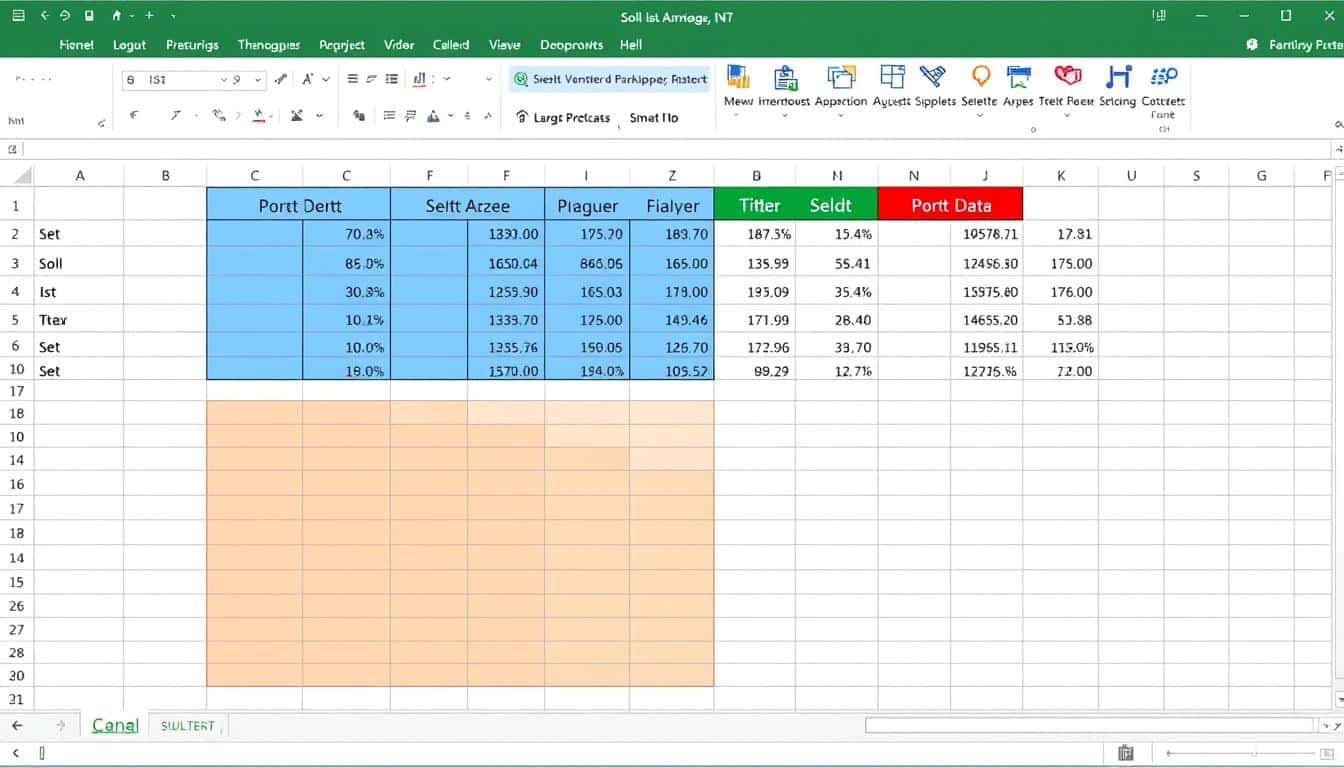Click the home icon in quick access toolbar
This screenshot has width=1344, height=768.
(117, 16)
